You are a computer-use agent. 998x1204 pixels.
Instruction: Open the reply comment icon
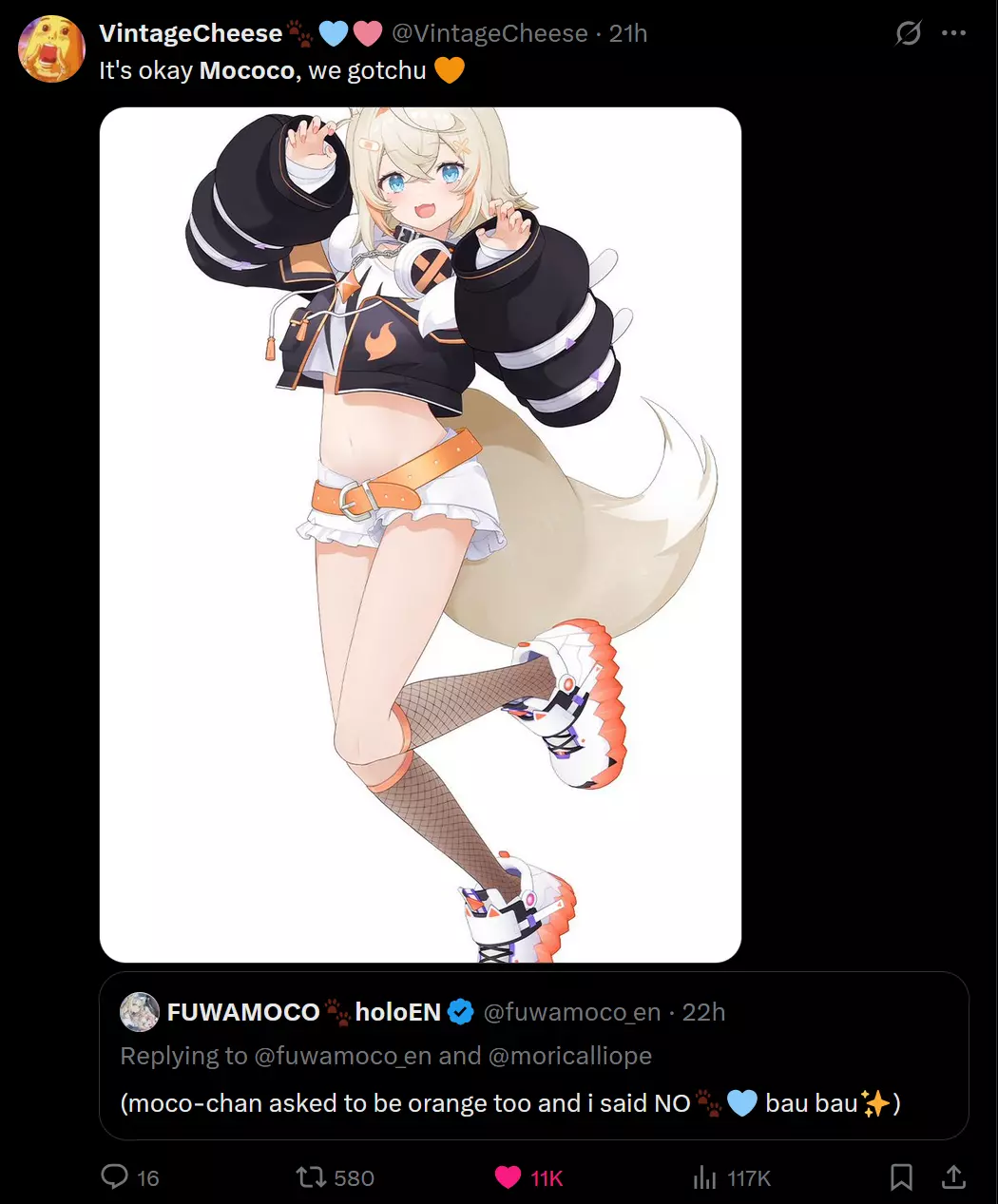point(115,1177)
